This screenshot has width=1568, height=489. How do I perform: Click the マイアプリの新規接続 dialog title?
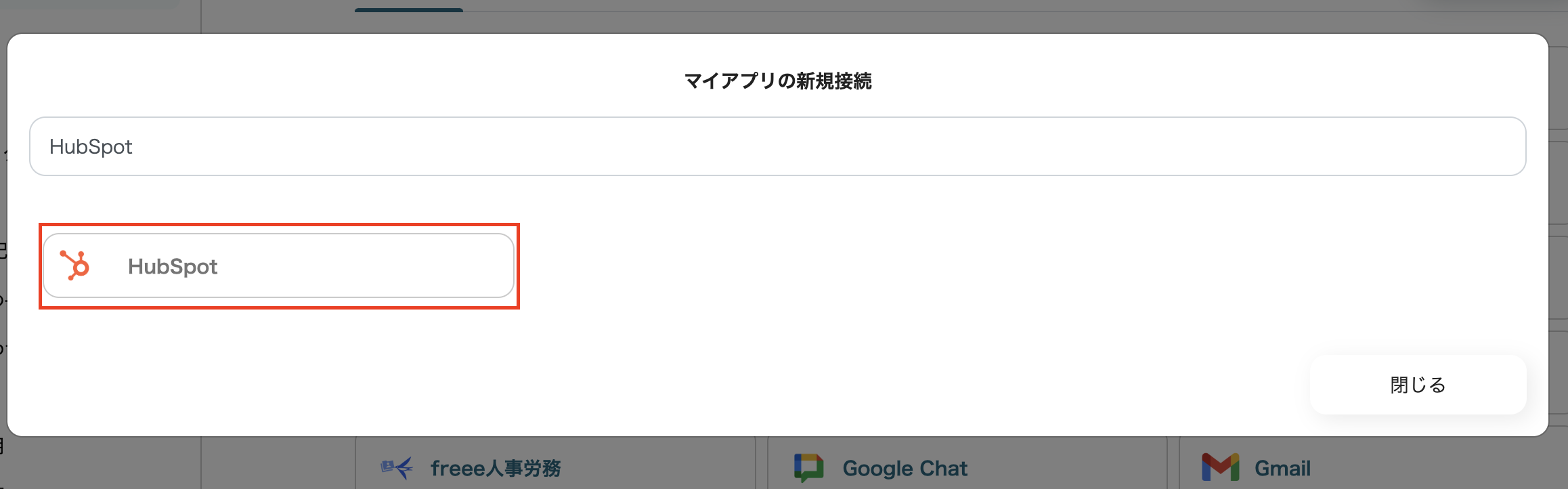pyautogui.click(x=777, y=81)
